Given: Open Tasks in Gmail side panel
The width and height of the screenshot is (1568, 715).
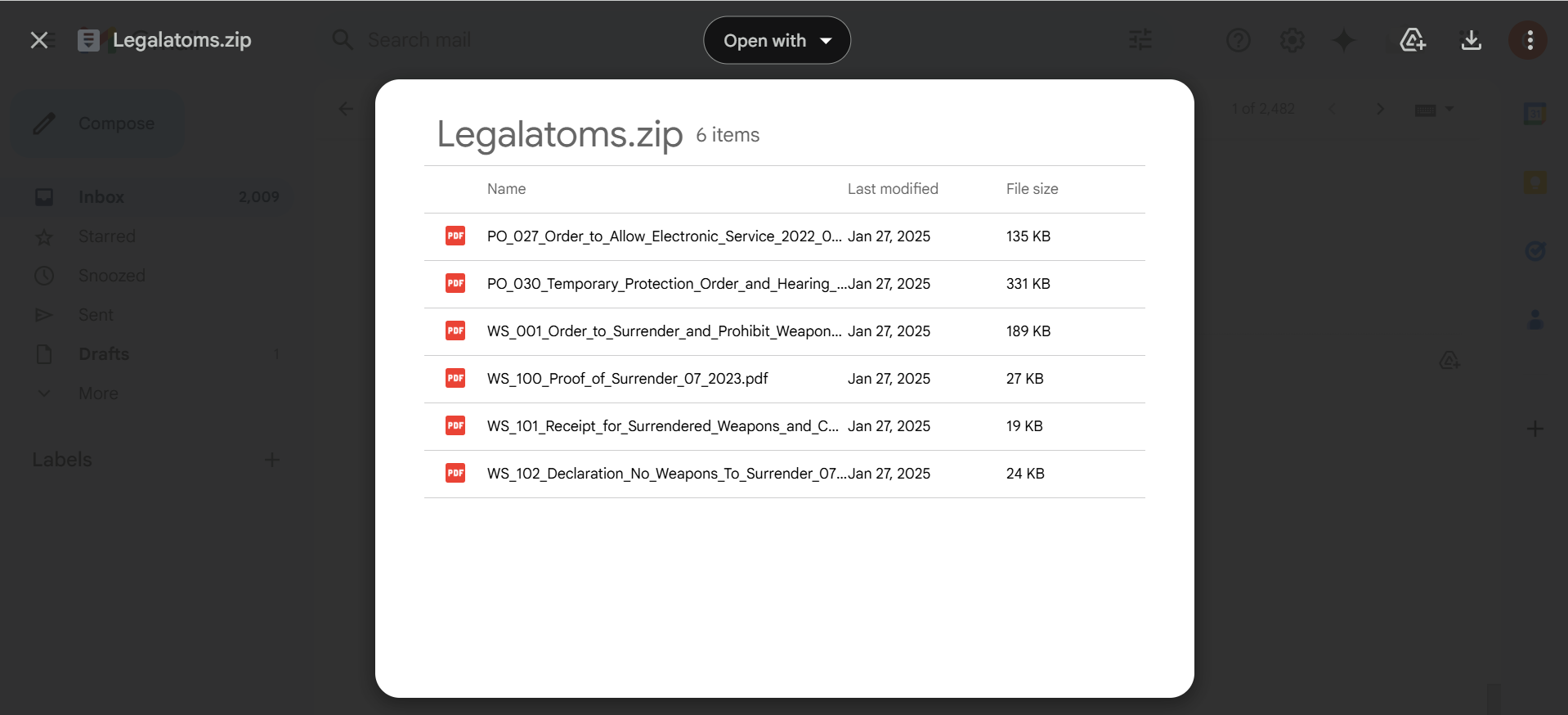Looking at the screenshot, I should [x=1535, y=251].
